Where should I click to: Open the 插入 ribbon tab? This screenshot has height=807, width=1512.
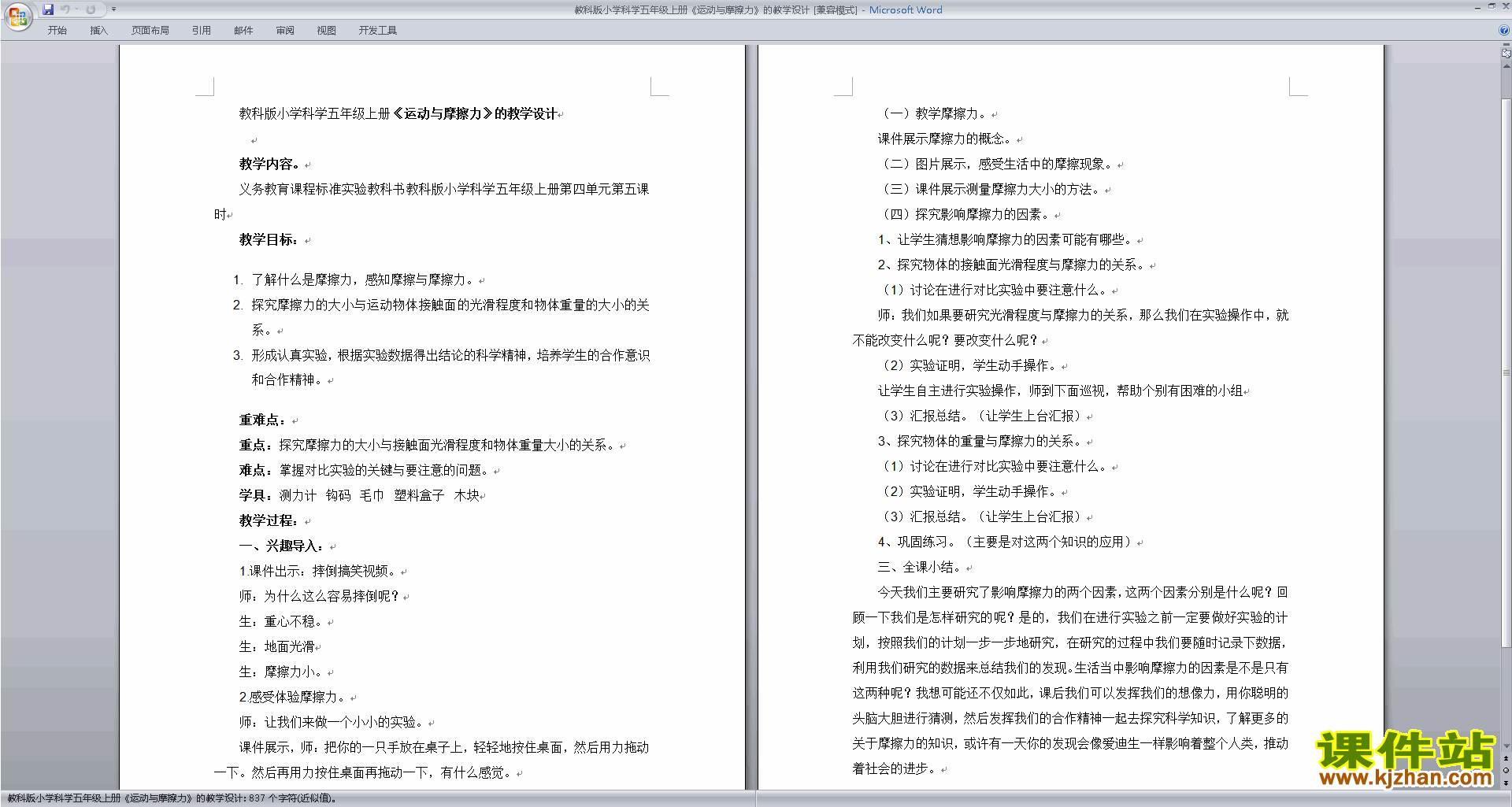pyautogui.click(x=98, y=31)
